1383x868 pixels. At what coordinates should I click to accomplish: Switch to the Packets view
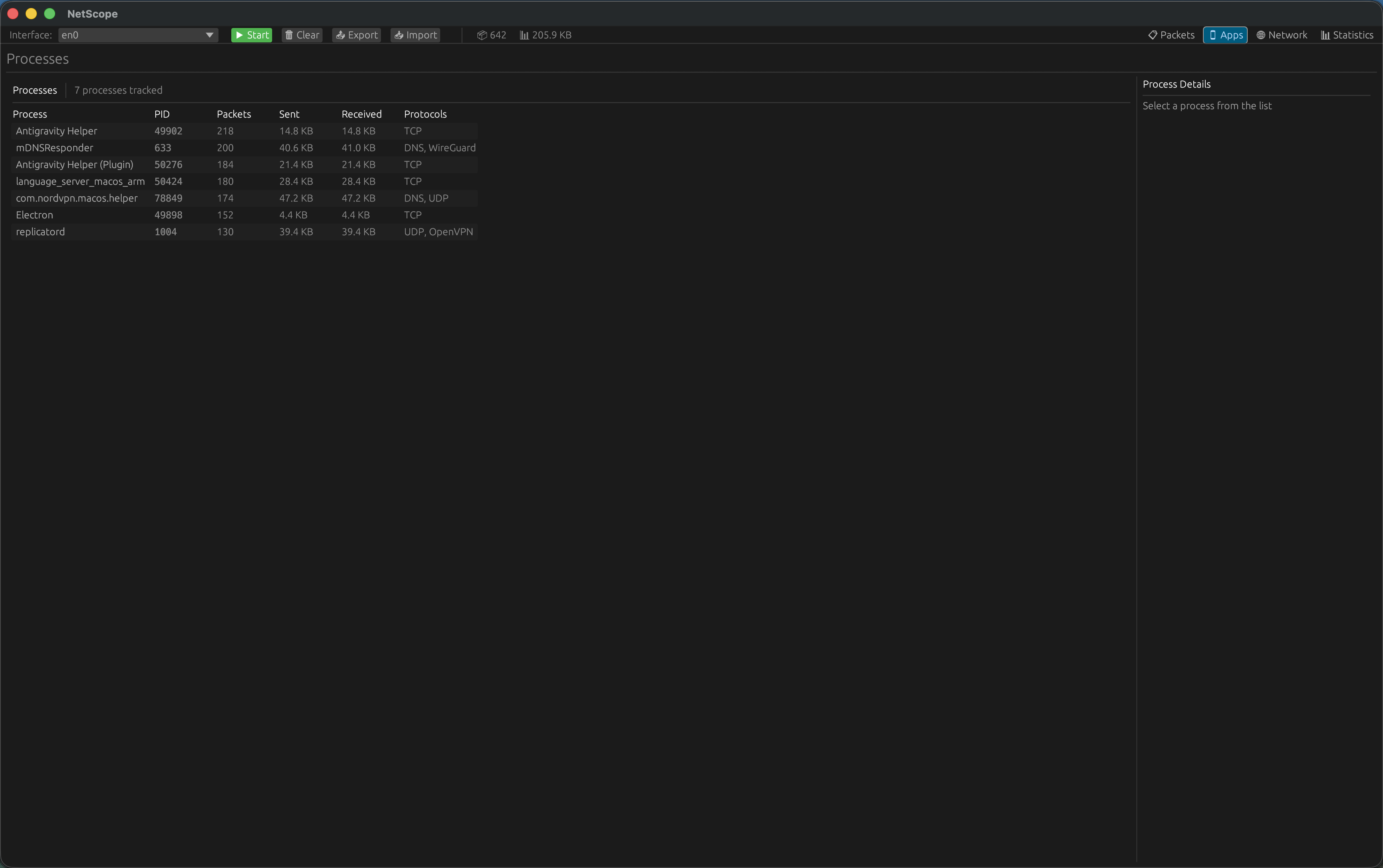click(x=1171, y=35)
